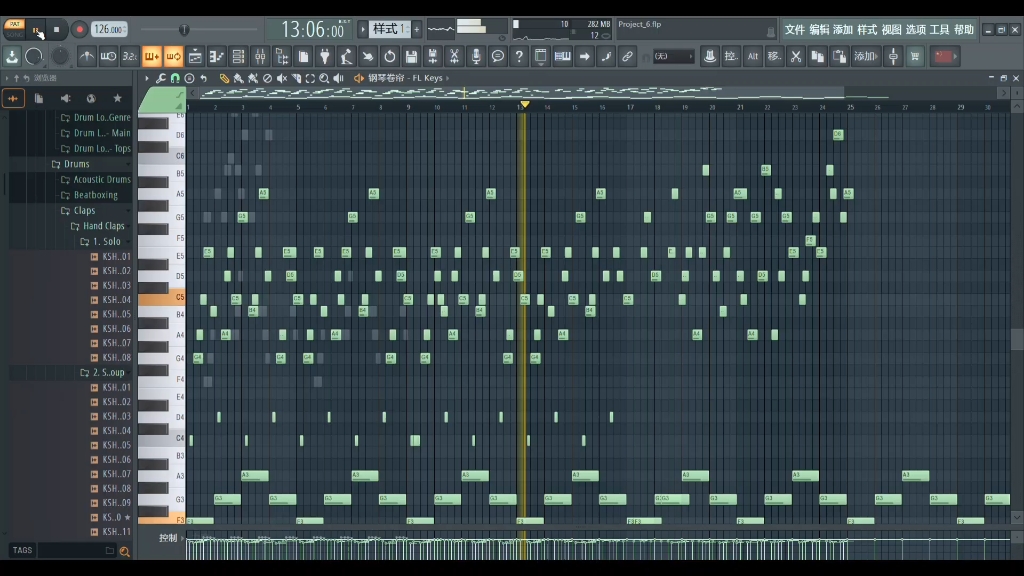Screen dimensions: 1024x576
Task: Disable the overdub recording button
Action: (152, 56)
